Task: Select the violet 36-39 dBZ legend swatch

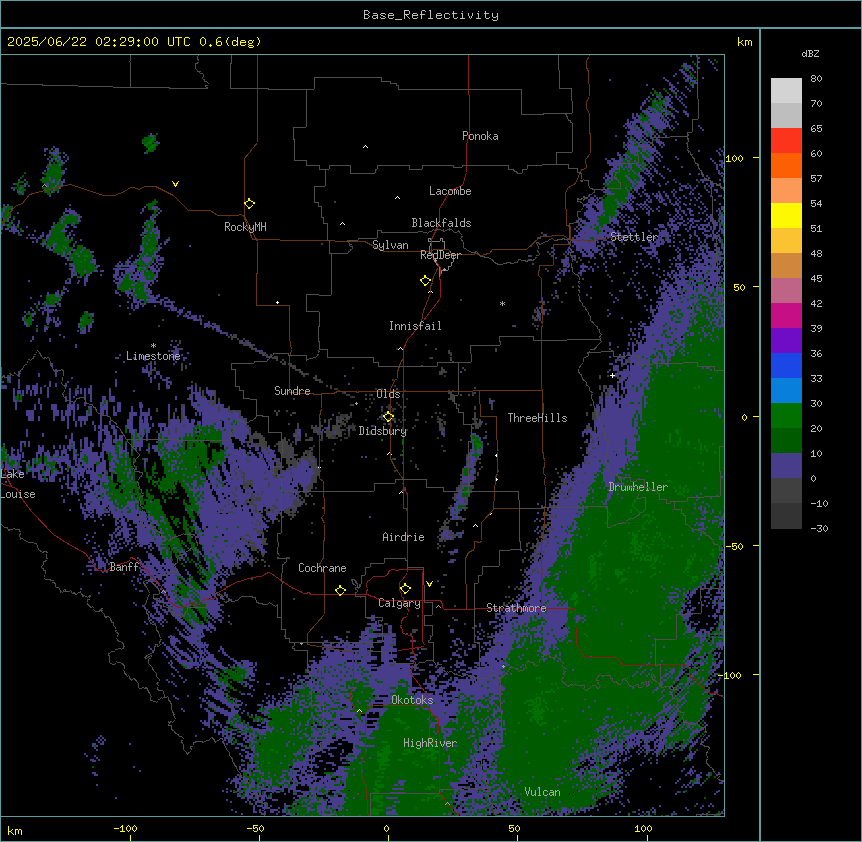Action: [786, 341]
